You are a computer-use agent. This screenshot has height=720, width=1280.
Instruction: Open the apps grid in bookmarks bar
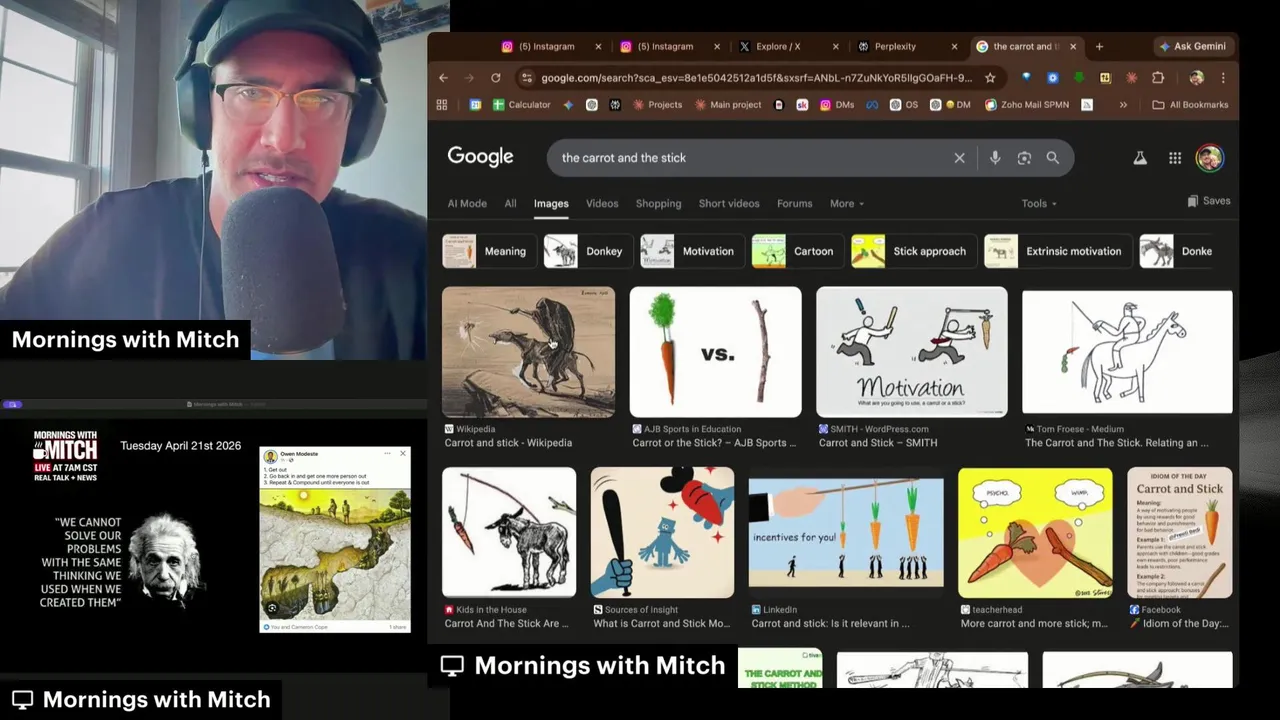[x=442, y=104]
